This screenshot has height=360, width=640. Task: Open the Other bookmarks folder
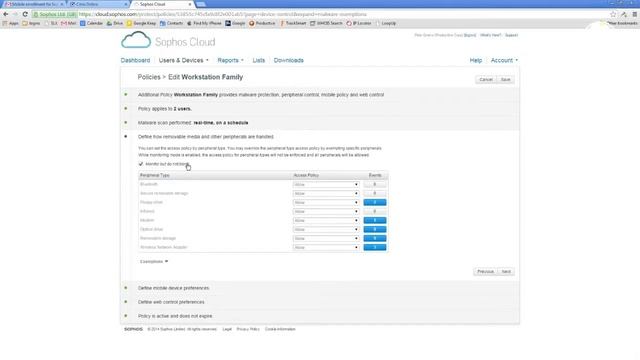(619, 23)
